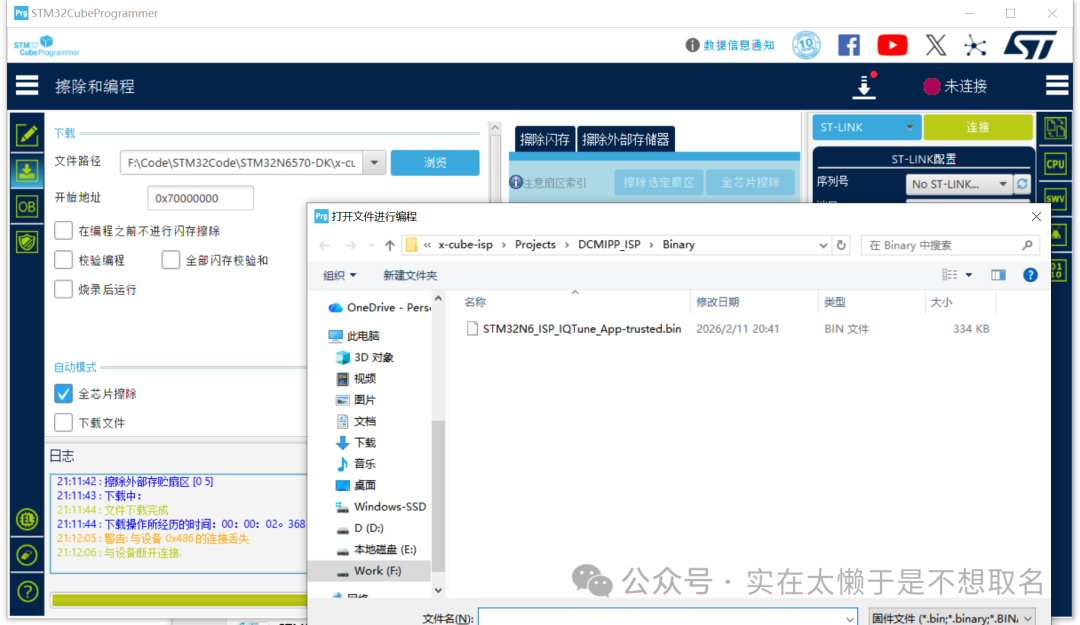Expand the No ST-LINK serial number dropdown

[1002, 184]
